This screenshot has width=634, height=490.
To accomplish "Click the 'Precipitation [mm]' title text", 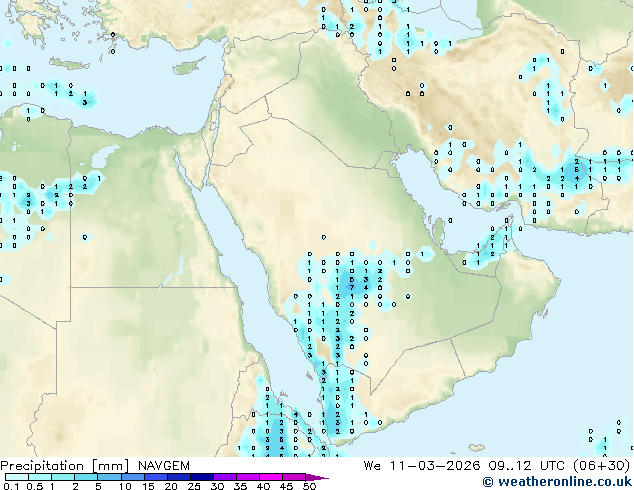I will [x=65, y=466].
